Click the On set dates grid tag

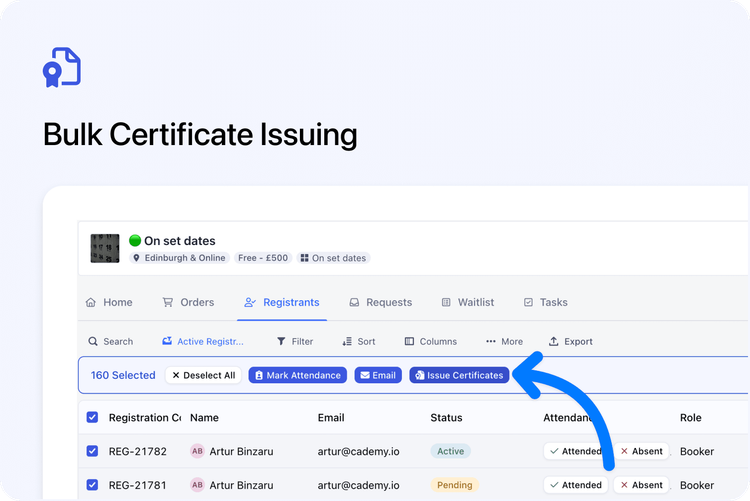[x=333, y=258]
